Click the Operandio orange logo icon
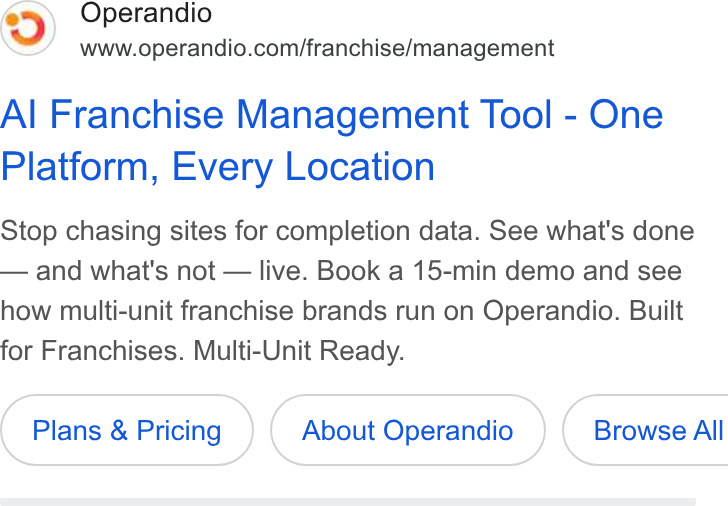The width and height of the screenshot is (728, 506). pos(28,28)
